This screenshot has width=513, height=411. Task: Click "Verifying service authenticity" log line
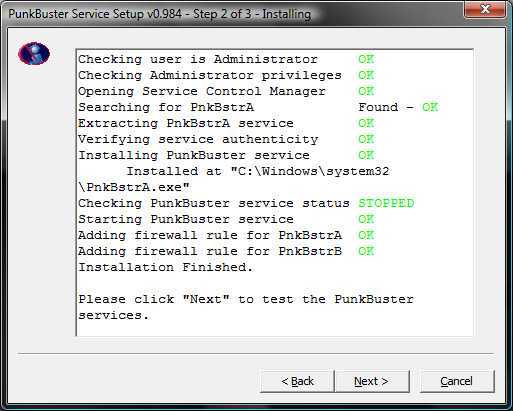point(198,139)
